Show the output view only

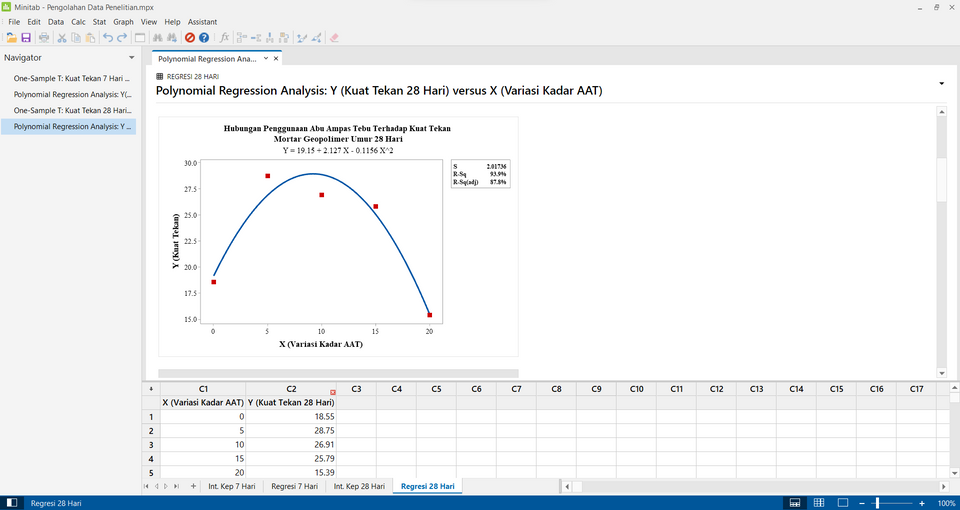coord(843,503)
